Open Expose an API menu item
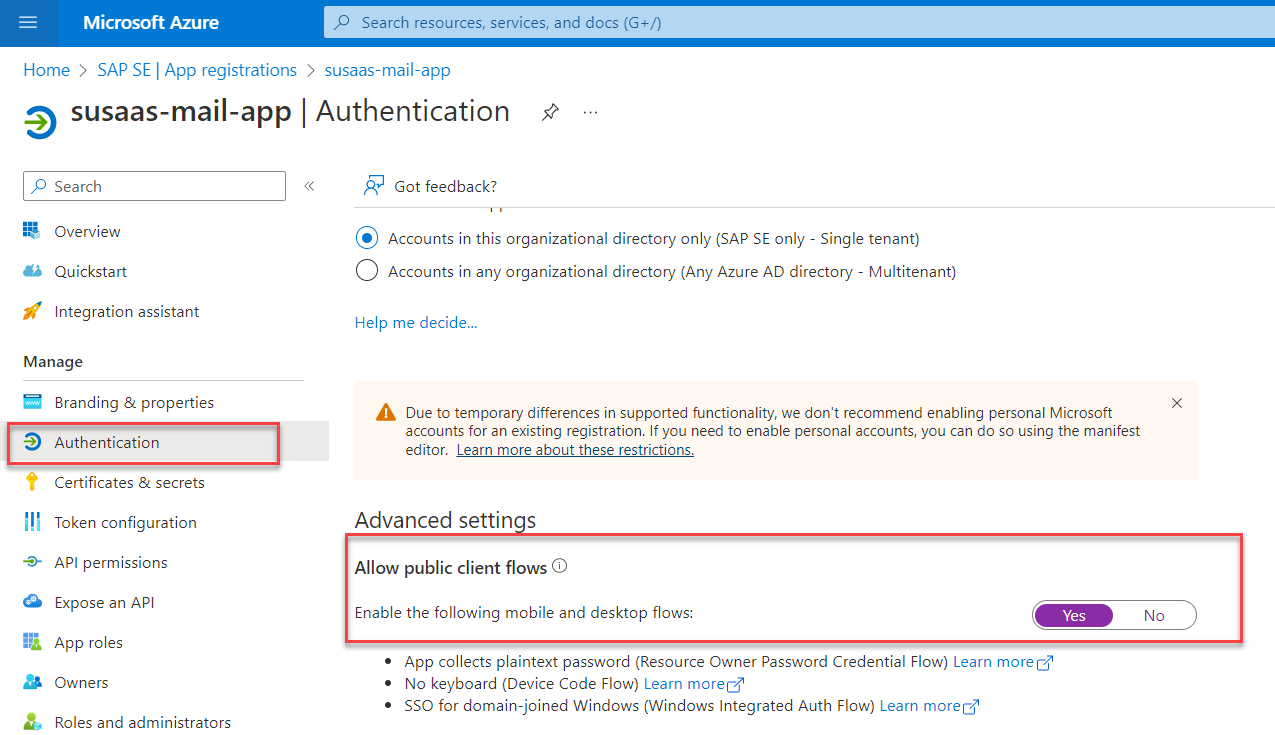1275x735 pixels. click(x=104, y=602)
